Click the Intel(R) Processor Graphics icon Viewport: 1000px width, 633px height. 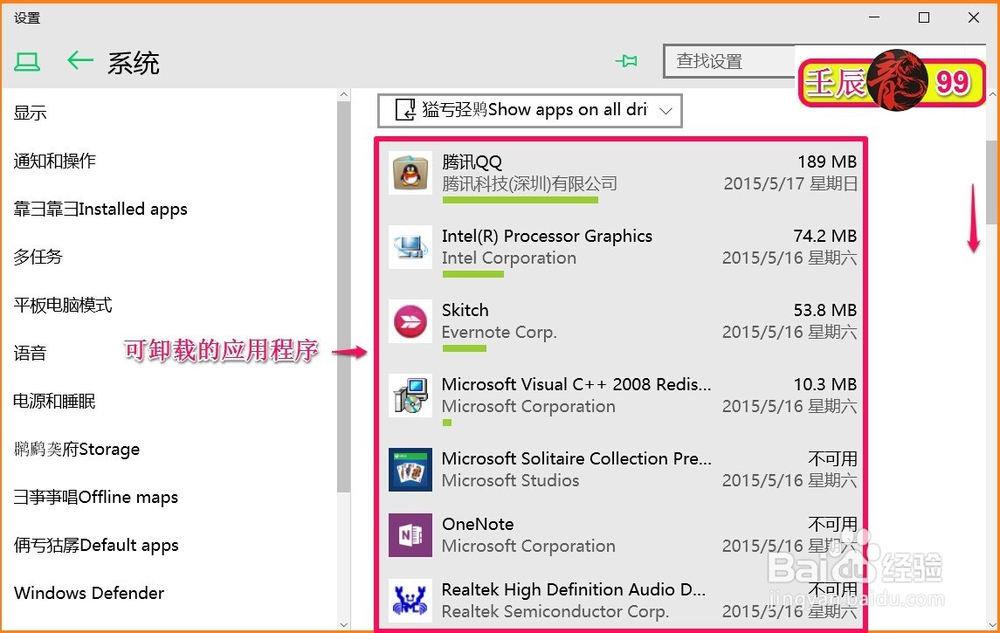(410, 247)
